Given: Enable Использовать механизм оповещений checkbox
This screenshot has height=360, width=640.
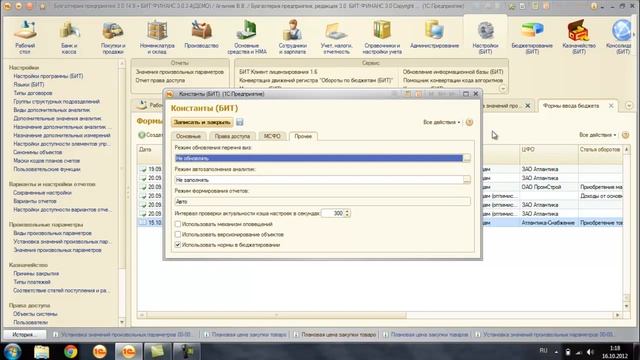Looking at the screenshot, I should click(178, 224).
